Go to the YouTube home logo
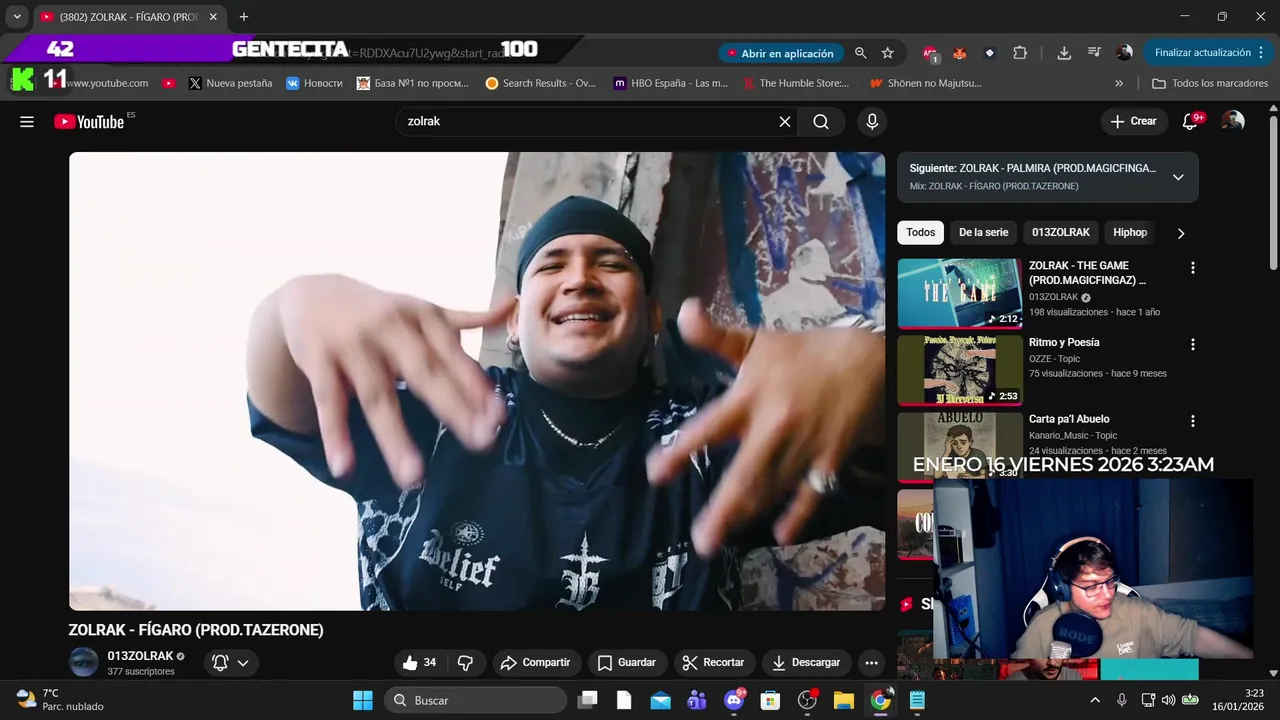 (89, 122)
